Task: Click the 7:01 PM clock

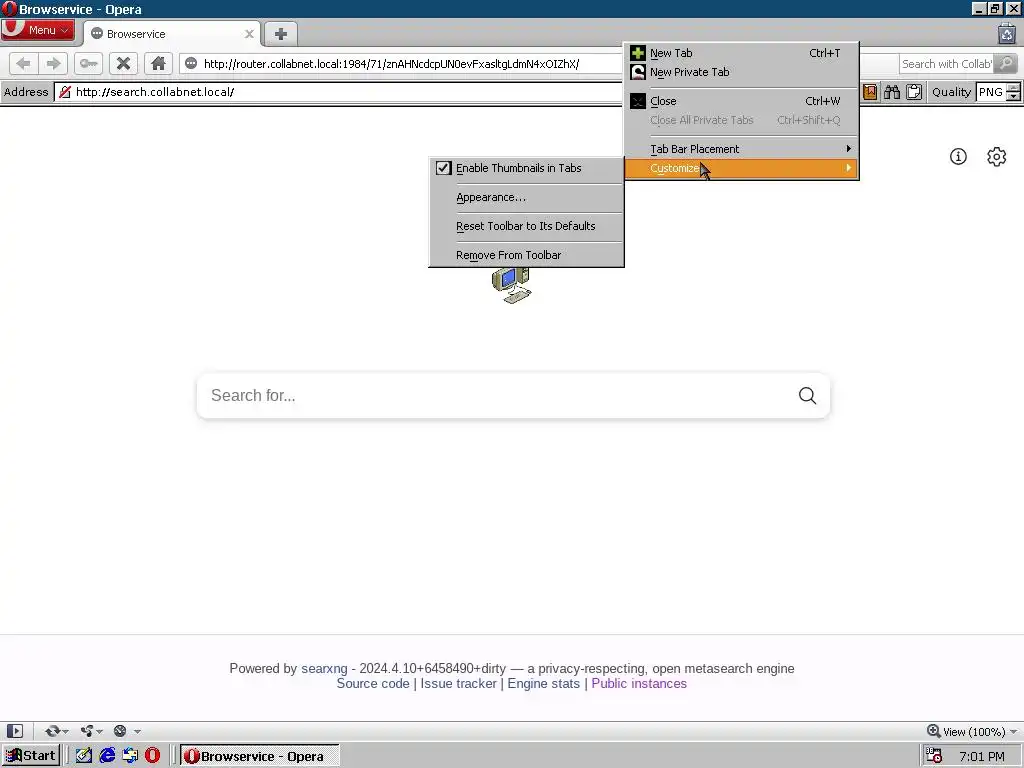Action: click(x=982, y=756)
